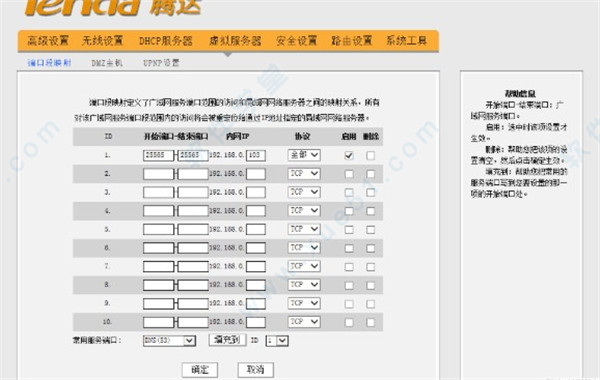Check the delete checkbox in row 8
The height and width of the screenshot is (380, 600).
pyautogui.click(x=370, y=285)
